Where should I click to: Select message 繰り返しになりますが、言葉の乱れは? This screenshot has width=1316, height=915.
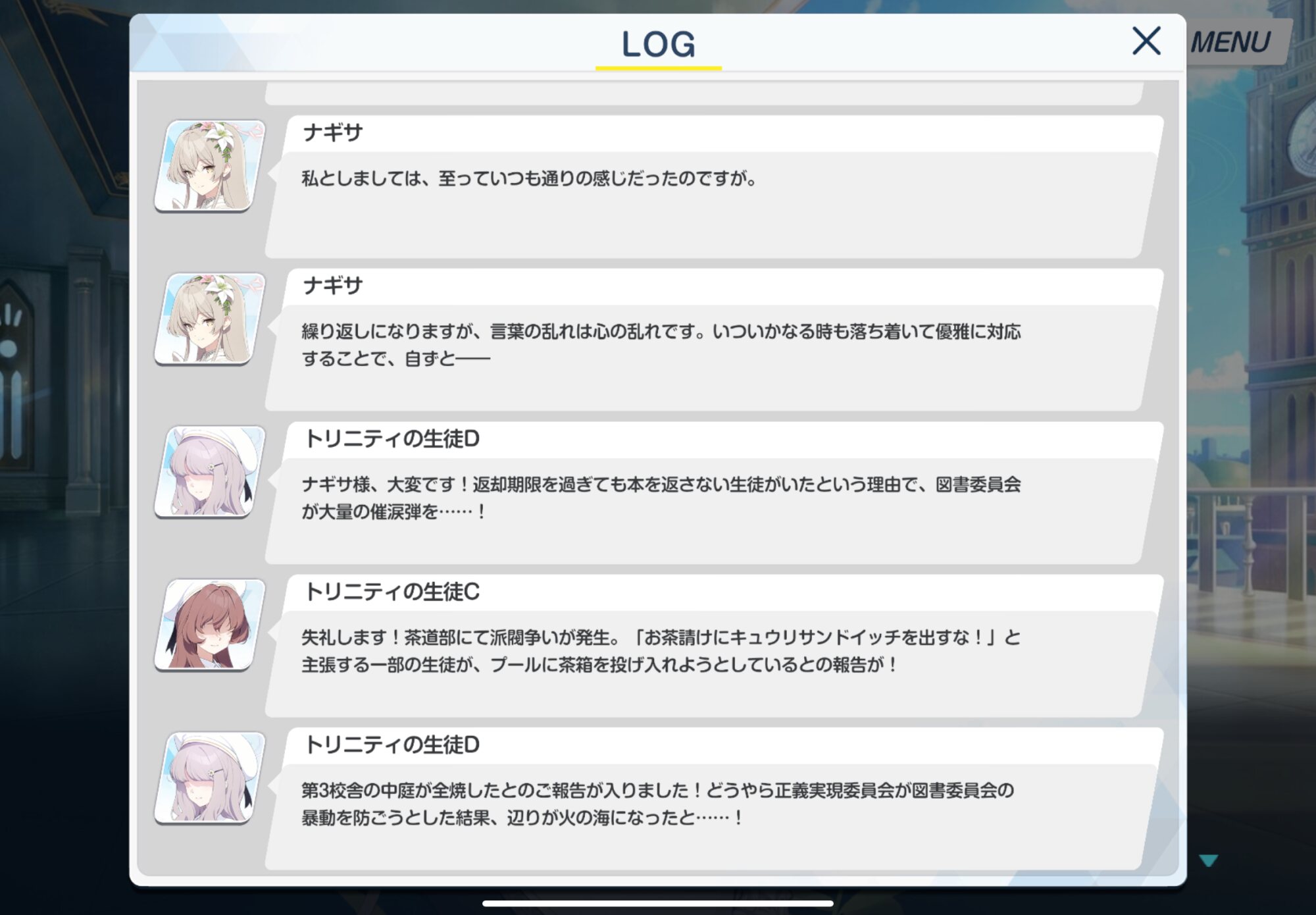point(661,345)
